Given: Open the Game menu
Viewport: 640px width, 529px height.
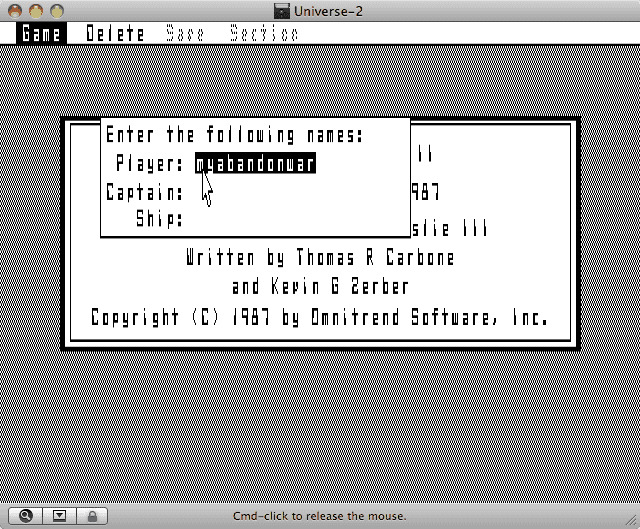Looking at the screenshot, I should click(x=41, y=33).
